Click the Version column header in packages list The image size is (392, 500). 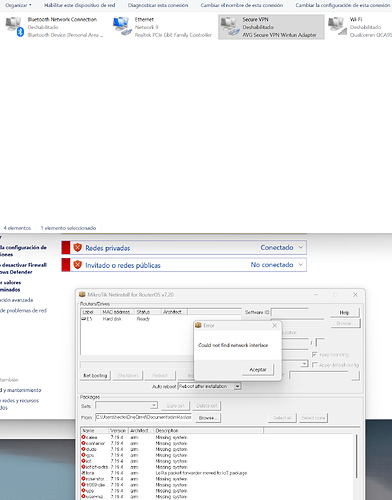[118, 430]
